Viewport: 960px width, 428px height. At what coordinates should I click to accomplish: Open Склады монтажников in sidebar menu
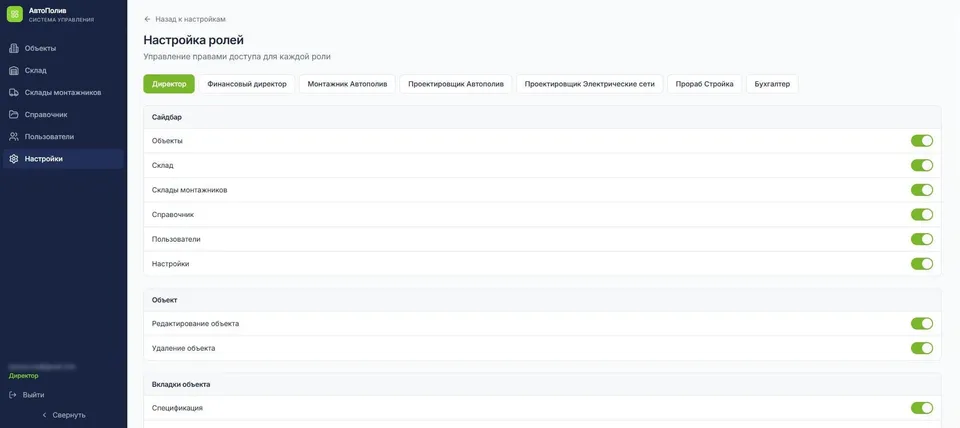(63, 92)
